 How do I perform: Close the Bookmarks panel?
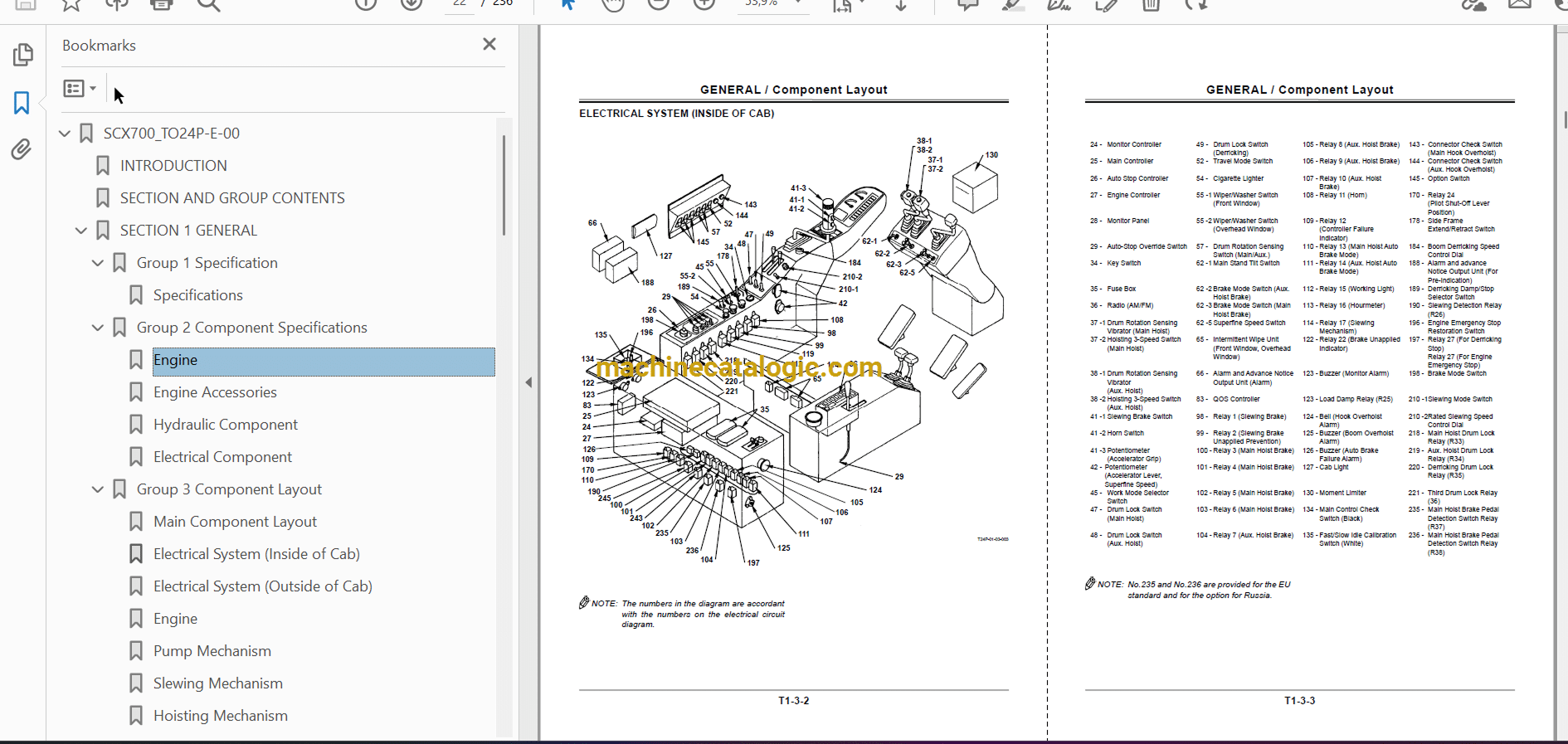tap(489, 45)
